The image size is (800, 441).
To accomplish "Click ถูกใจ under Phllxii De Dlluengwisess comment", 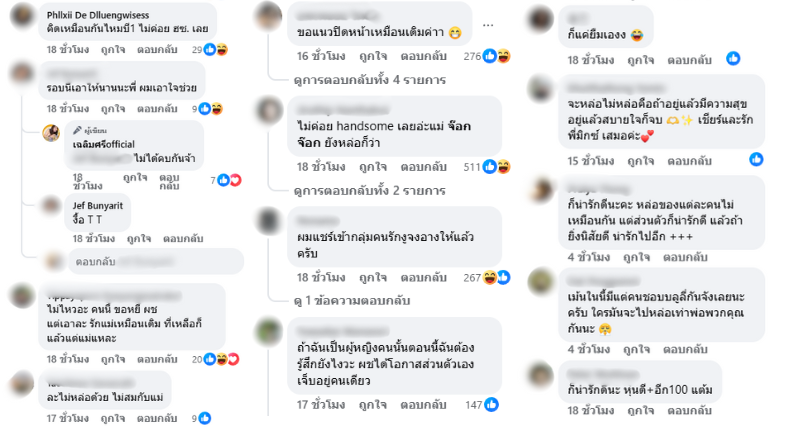I will 113,50.
